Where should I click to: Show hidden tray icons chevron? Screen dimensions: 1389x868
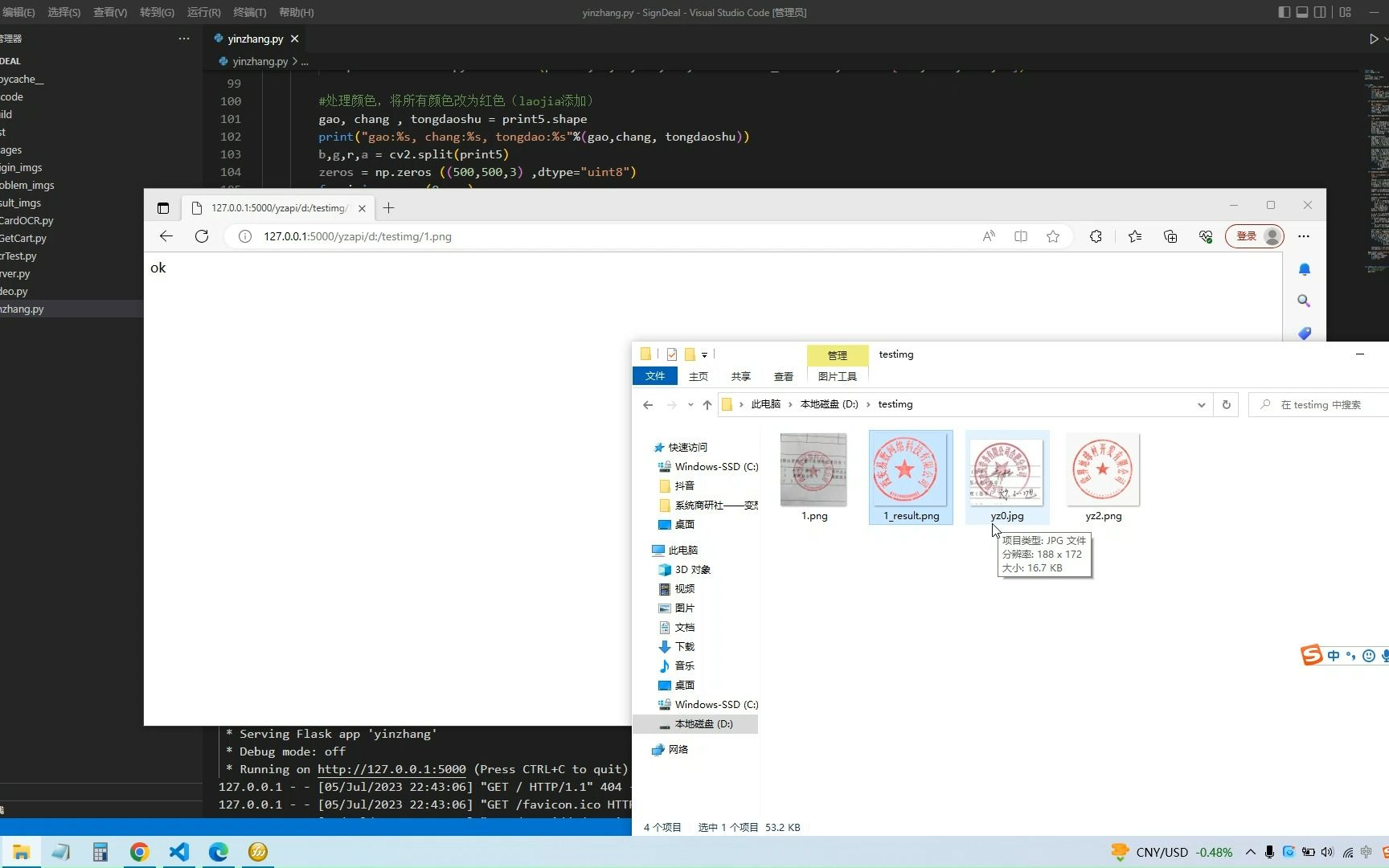(1251, 852)
